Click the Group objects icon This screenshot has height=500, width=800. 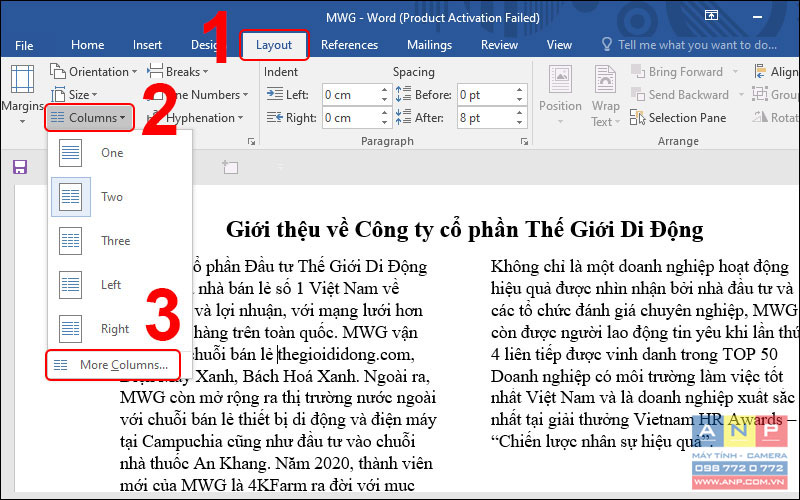click(760, 94)
